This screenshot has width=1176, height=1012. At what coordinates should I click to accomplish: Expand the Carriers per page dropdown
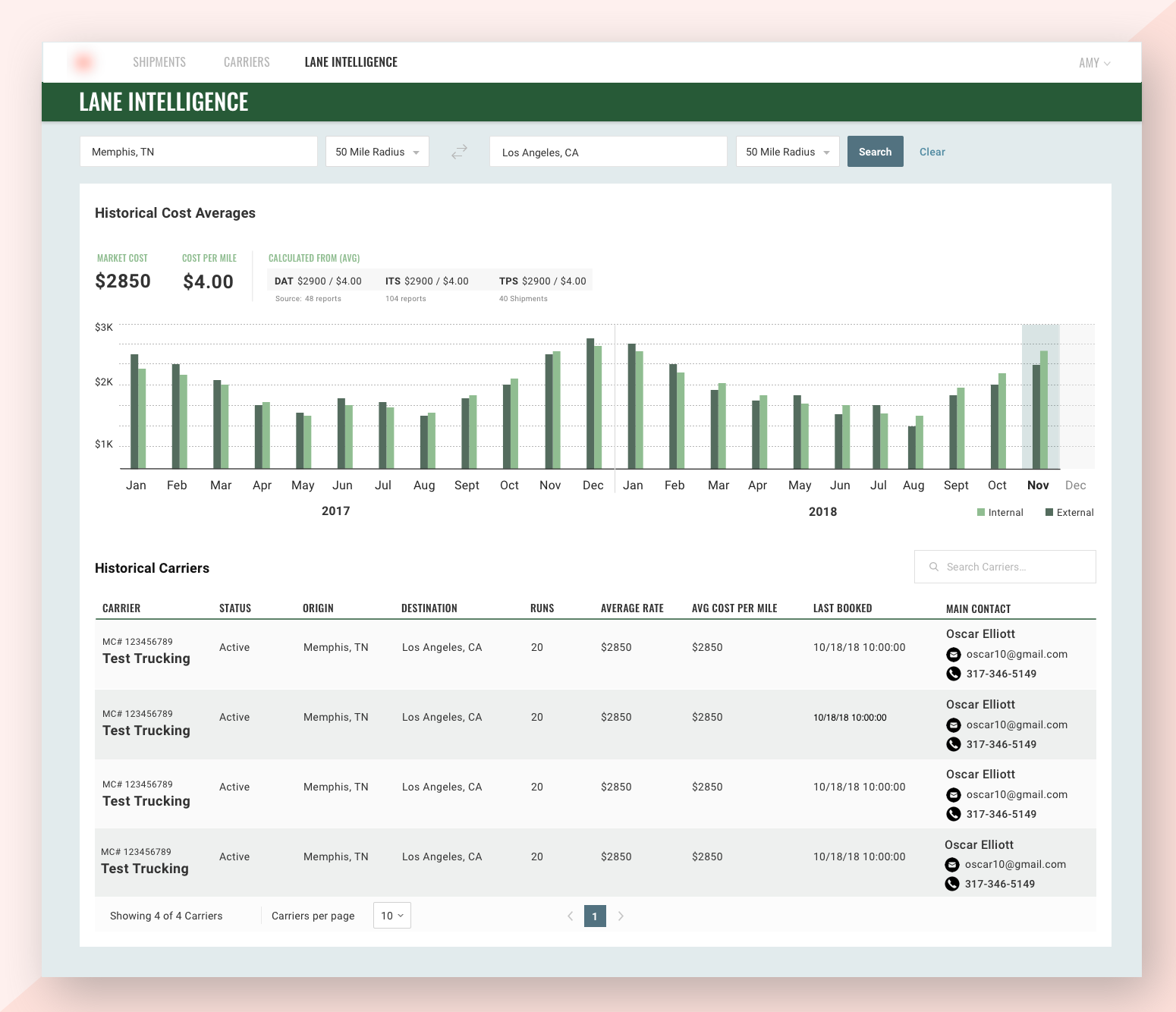point(391,916)
